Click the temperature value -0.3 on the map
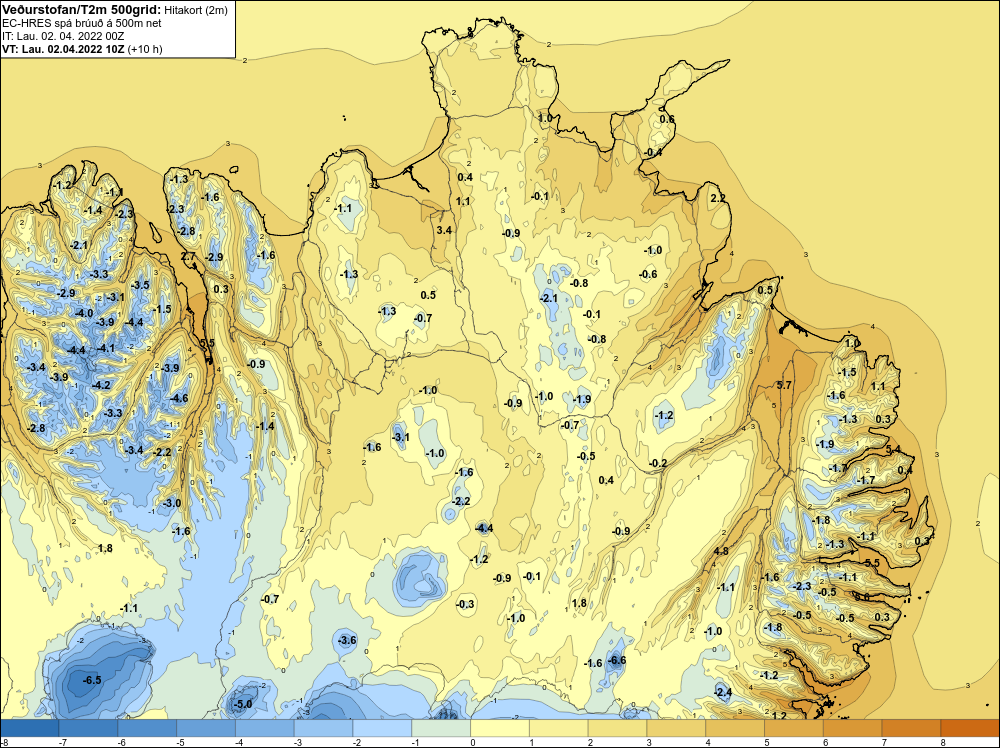This screenshot has height=748, width=1000. point(465,604)
